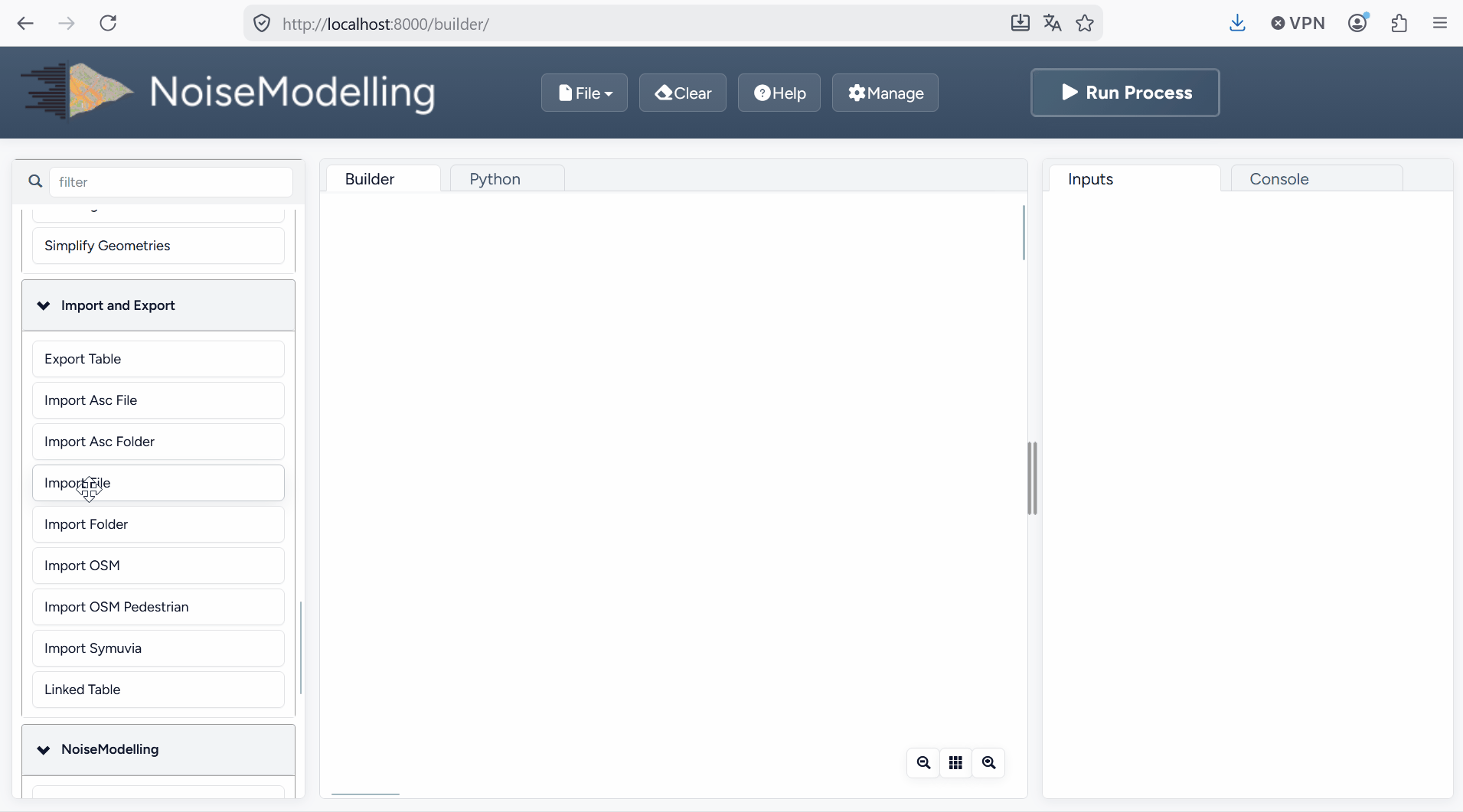Click the install app icon in address bar
The width and height of the screenshot is (1463, 812).
click(x=1020, y=23)
